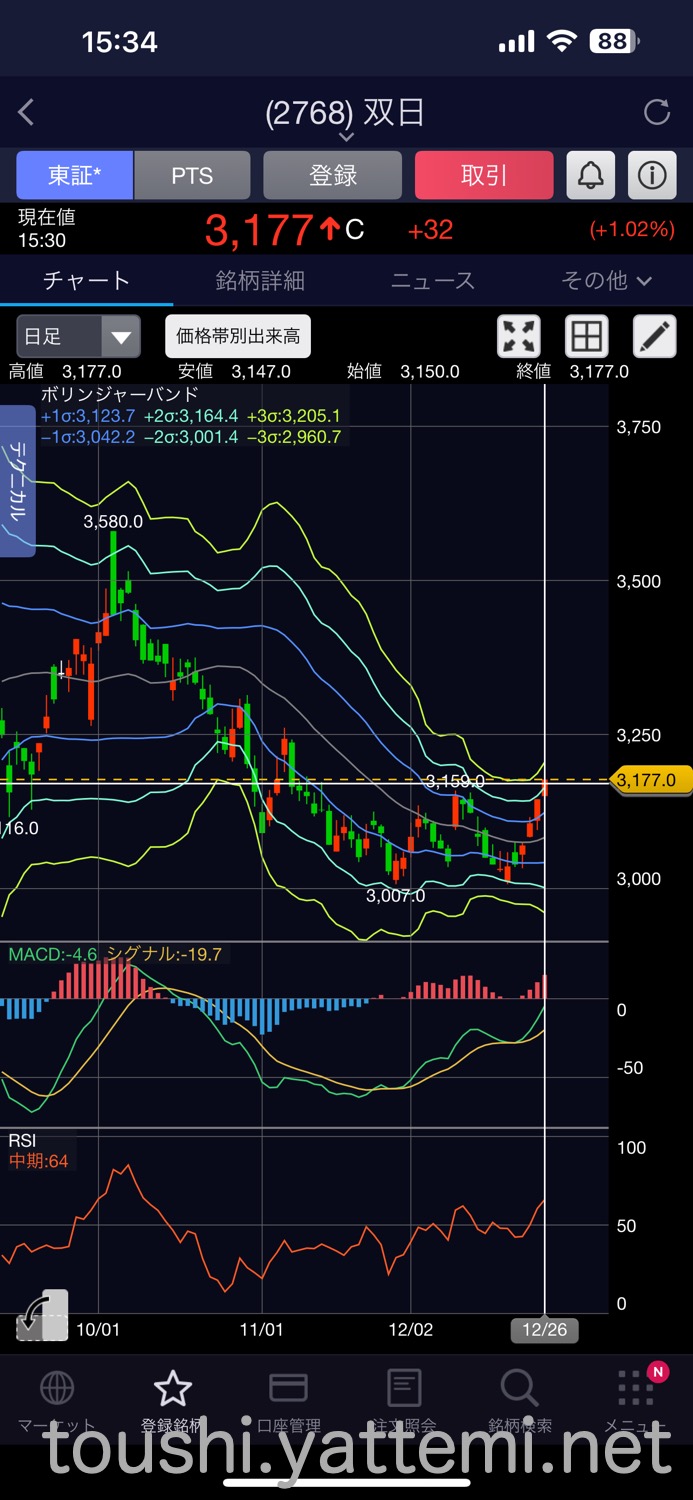Tap the back arrow icon
The height and width of the screenshot is (1500, 693).
[27, 113]
